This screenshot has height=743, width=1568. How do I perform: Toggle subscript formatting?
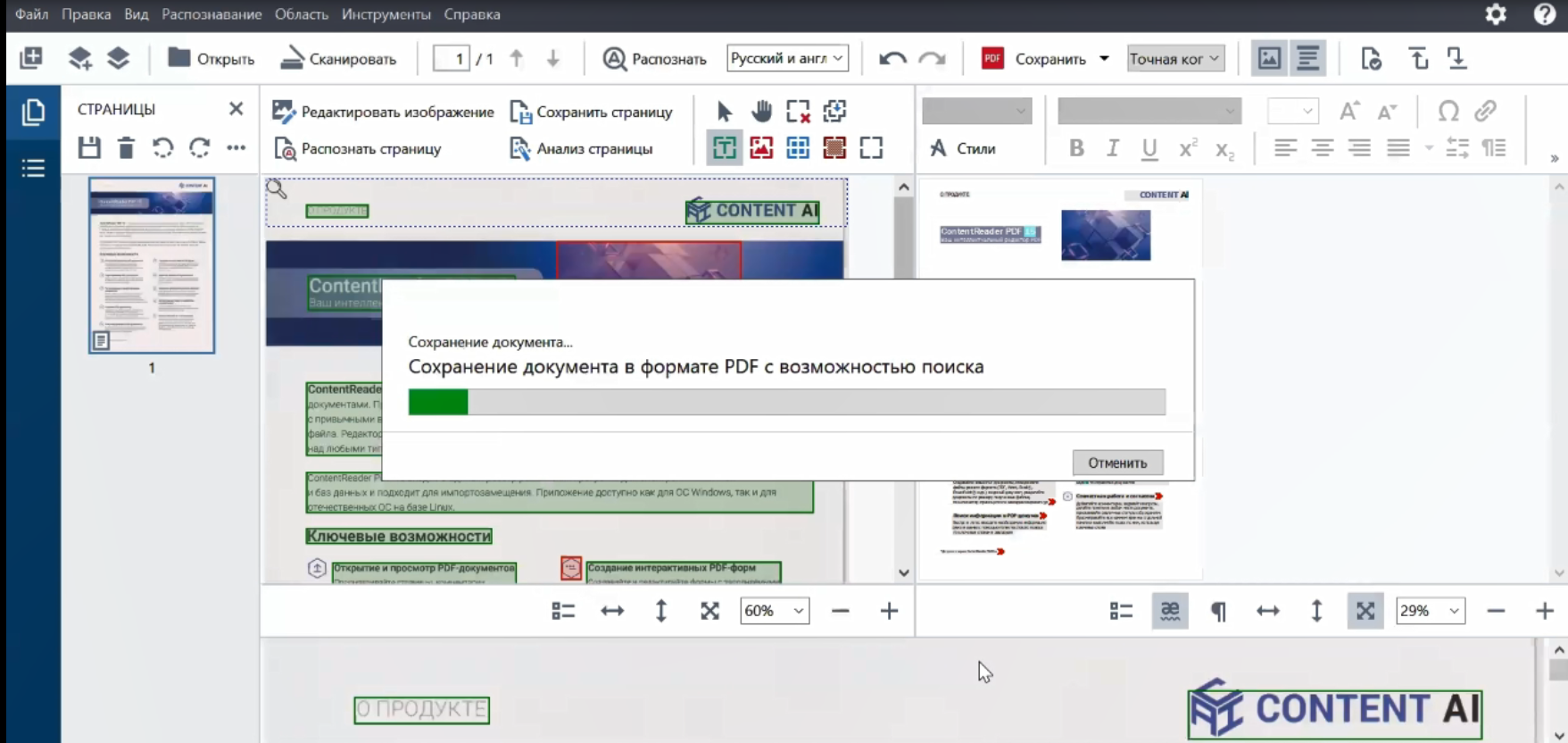[x=1225, y=150]
